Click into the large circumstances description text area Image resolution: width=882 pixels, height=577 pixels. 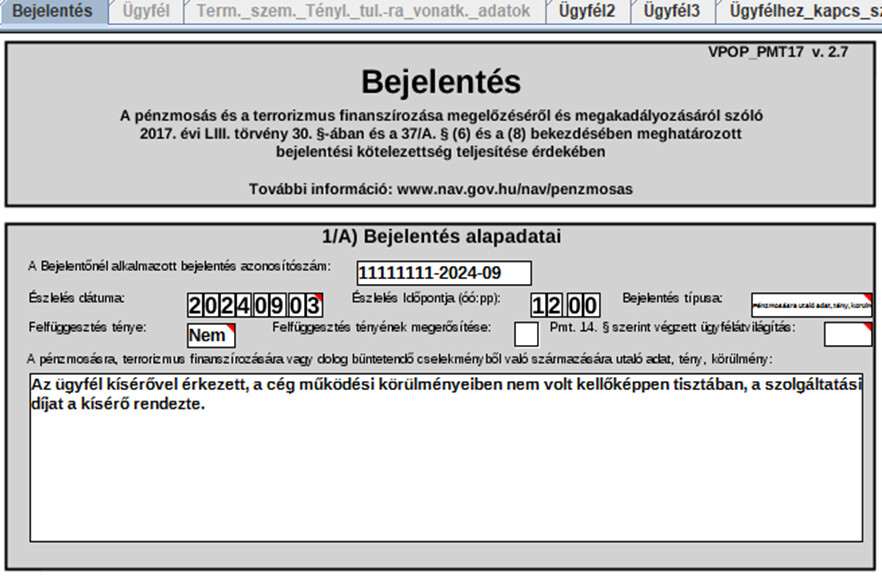[446, 470]
